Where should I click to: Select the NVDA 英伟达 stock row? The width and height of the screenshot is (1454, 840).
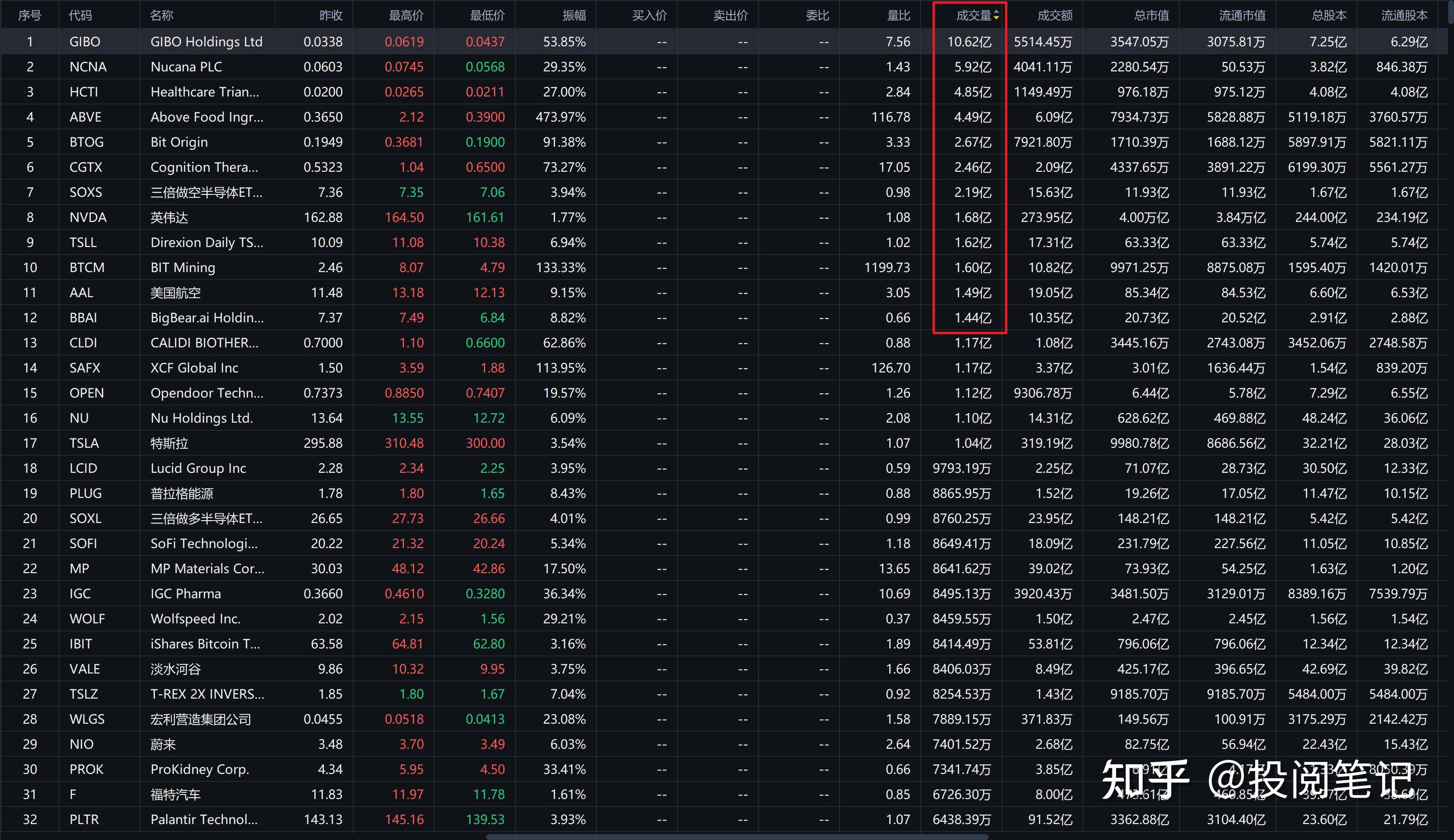169,217
